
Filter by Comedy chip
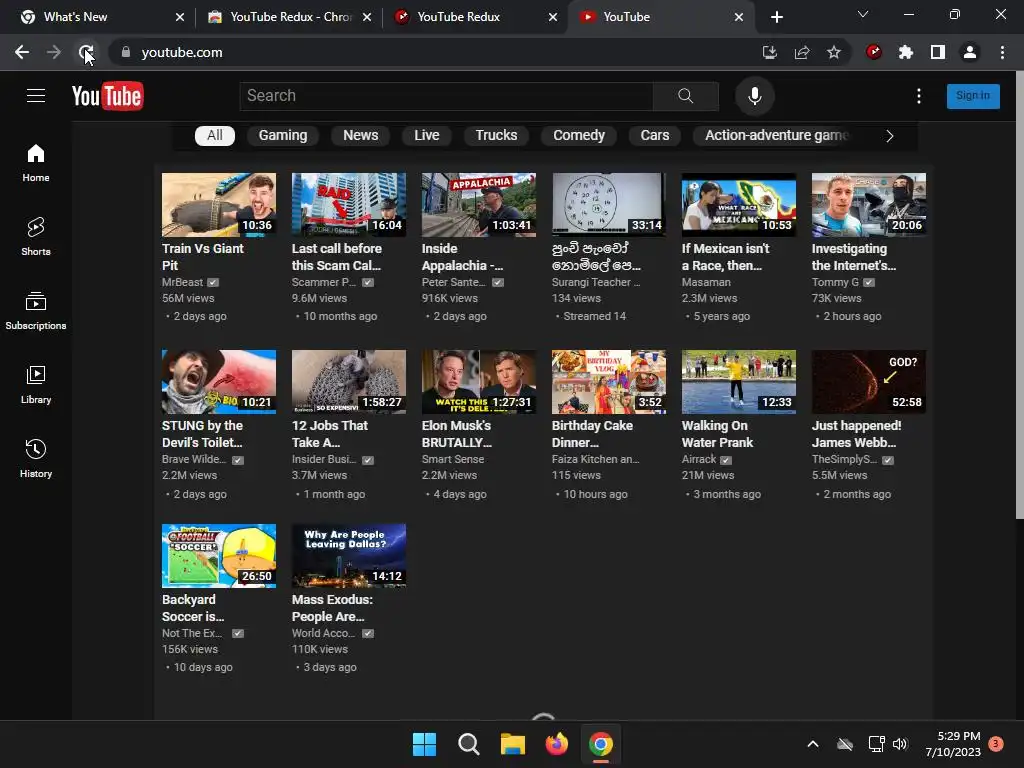pyautogui.click(x=579, y=135)
